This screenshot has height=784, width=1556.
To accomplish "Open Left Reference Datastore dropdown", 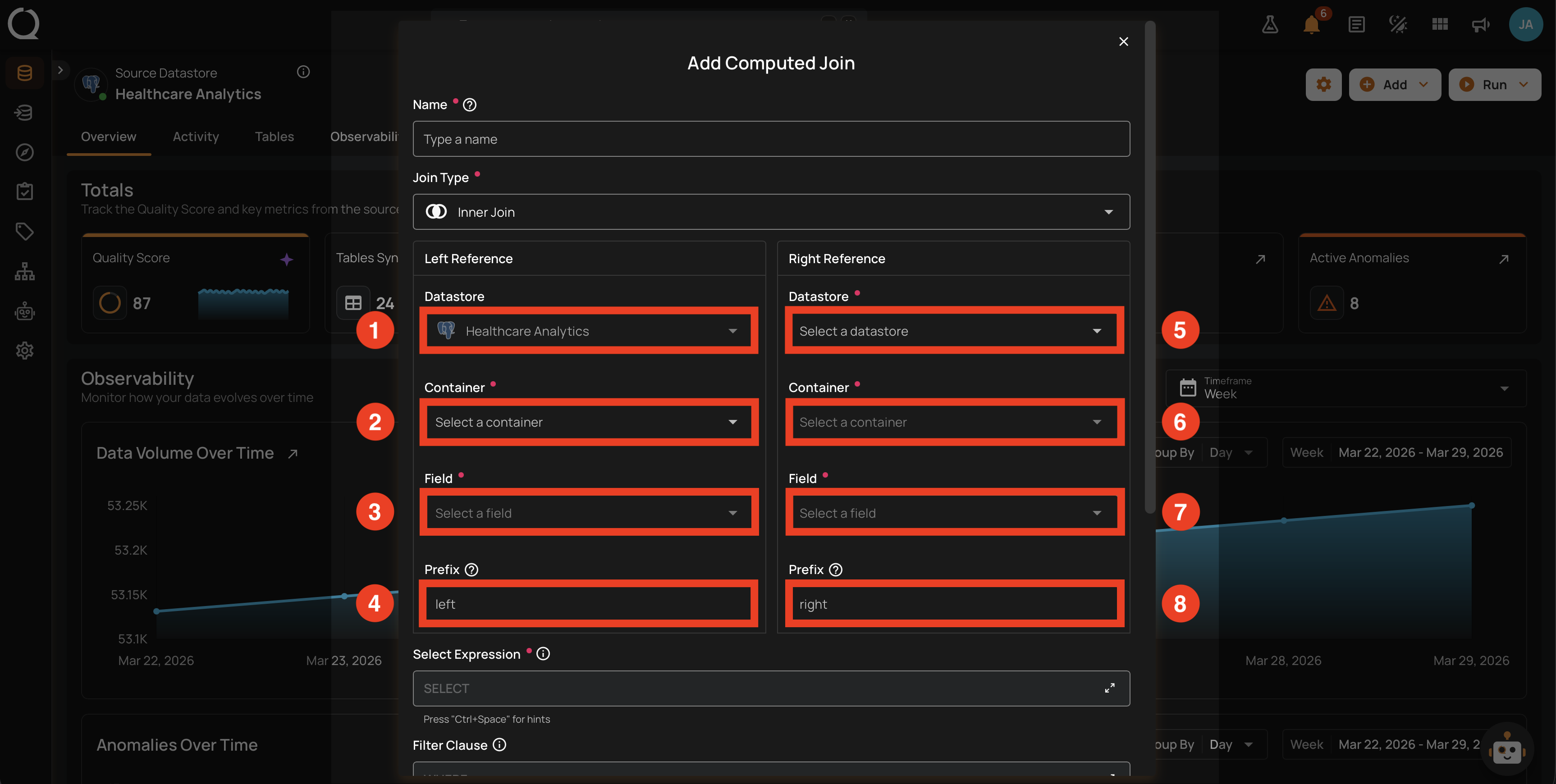I will coord(588,331).
